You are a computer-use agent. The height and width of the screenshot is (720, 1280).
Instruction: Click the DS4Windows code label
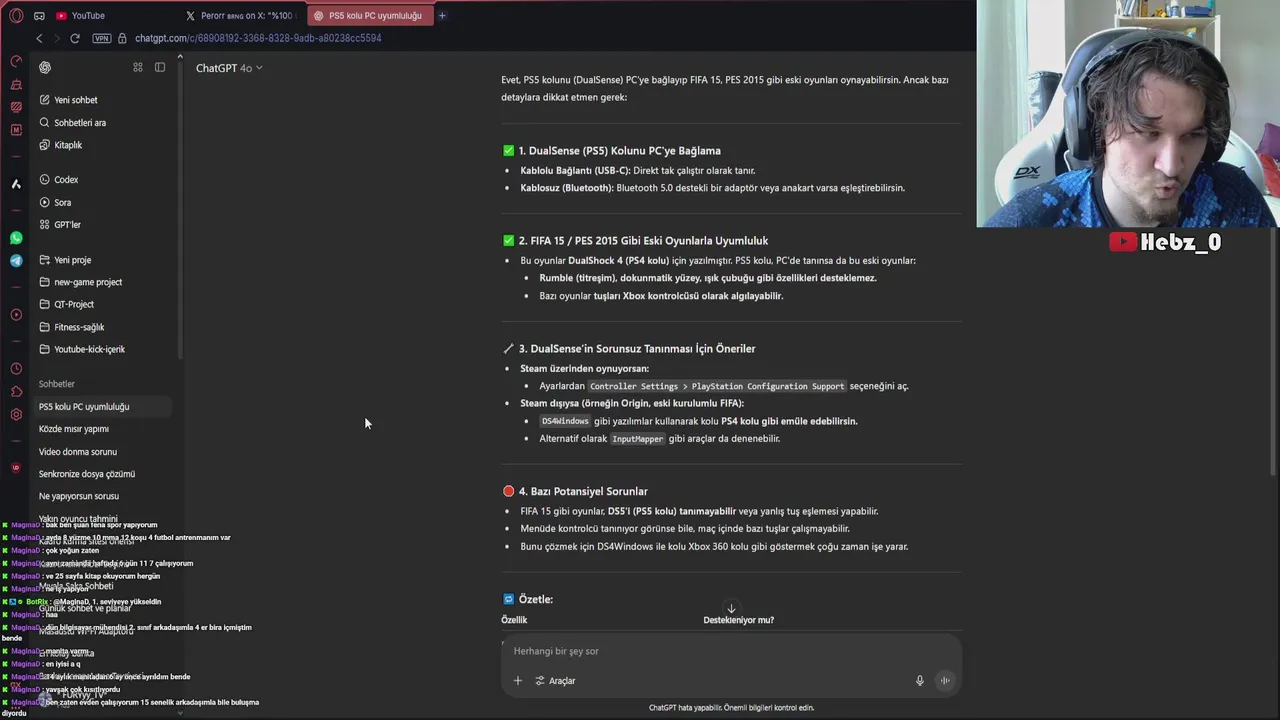tap(565, 421)
